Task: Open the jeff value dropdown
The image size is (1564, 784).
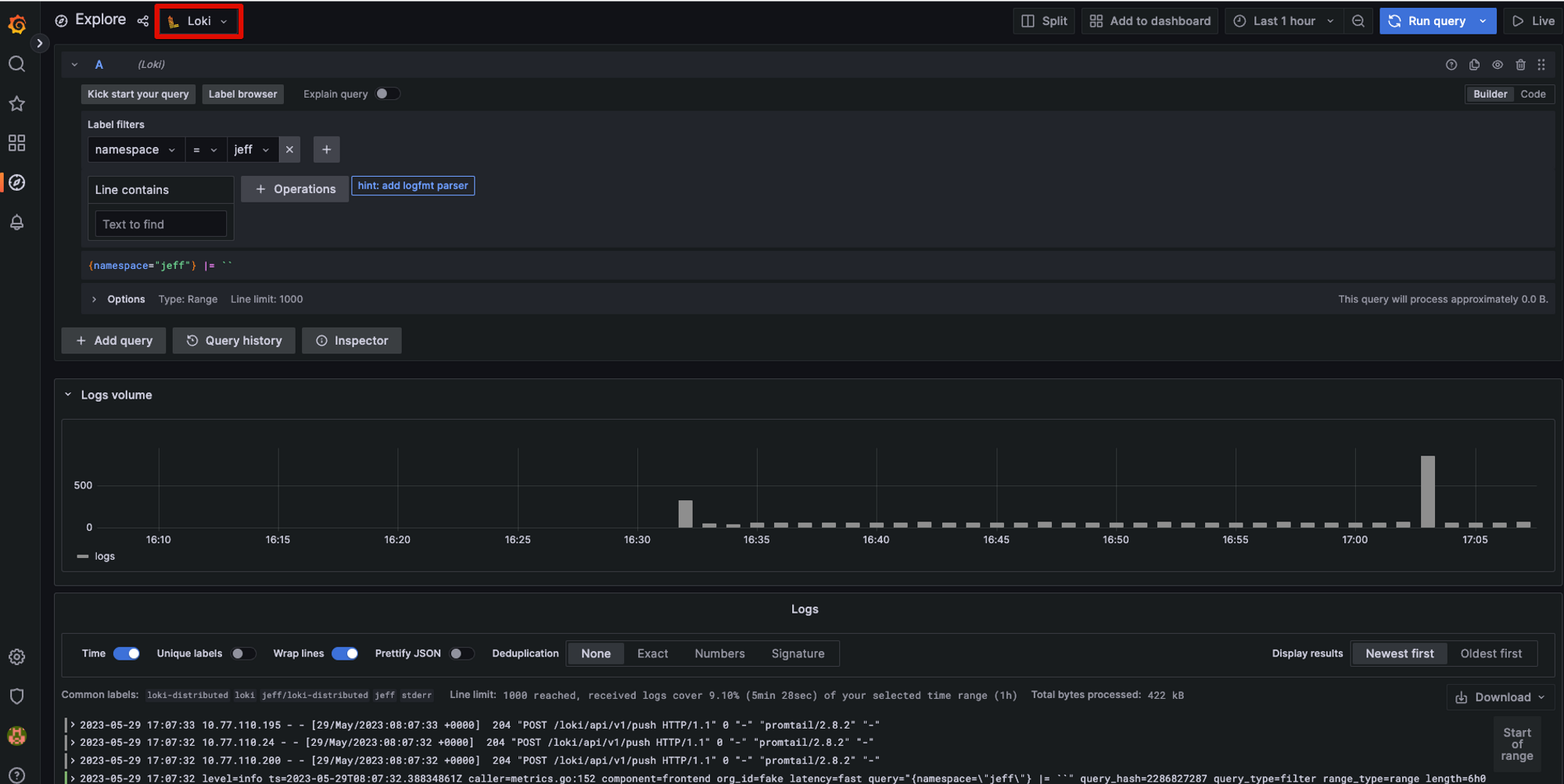Action: tap(252, 149)
